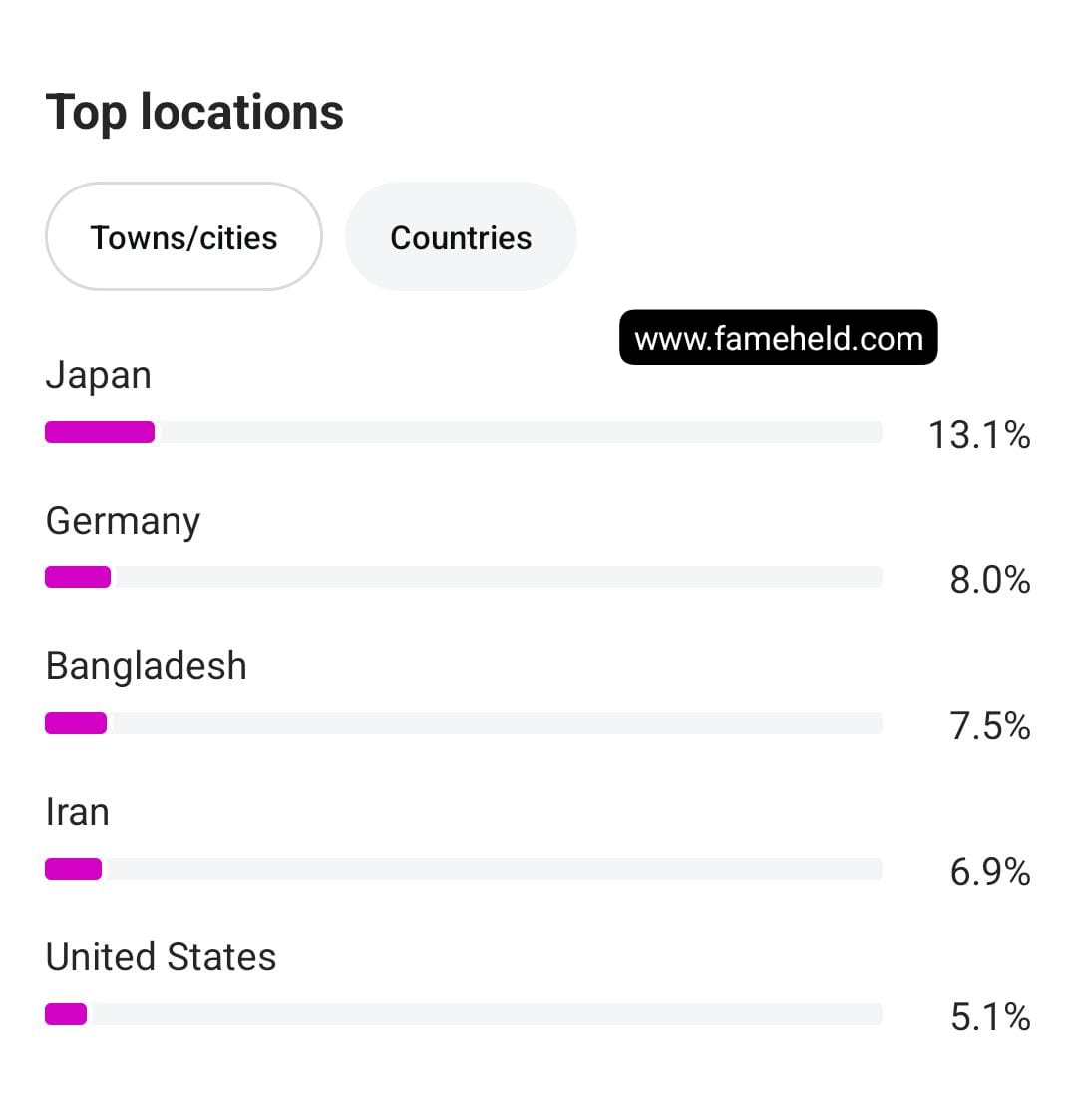Click the unfilled gray track of Japan's bar
Image resolution: width=1077 pixels, height=1120 pixels.
[x=519, y=432]
